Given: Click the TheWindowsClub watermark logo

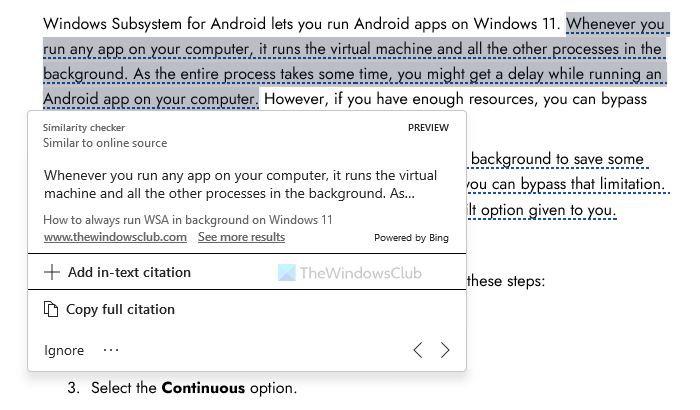Looking at the screenshot, I should [286, 272].
